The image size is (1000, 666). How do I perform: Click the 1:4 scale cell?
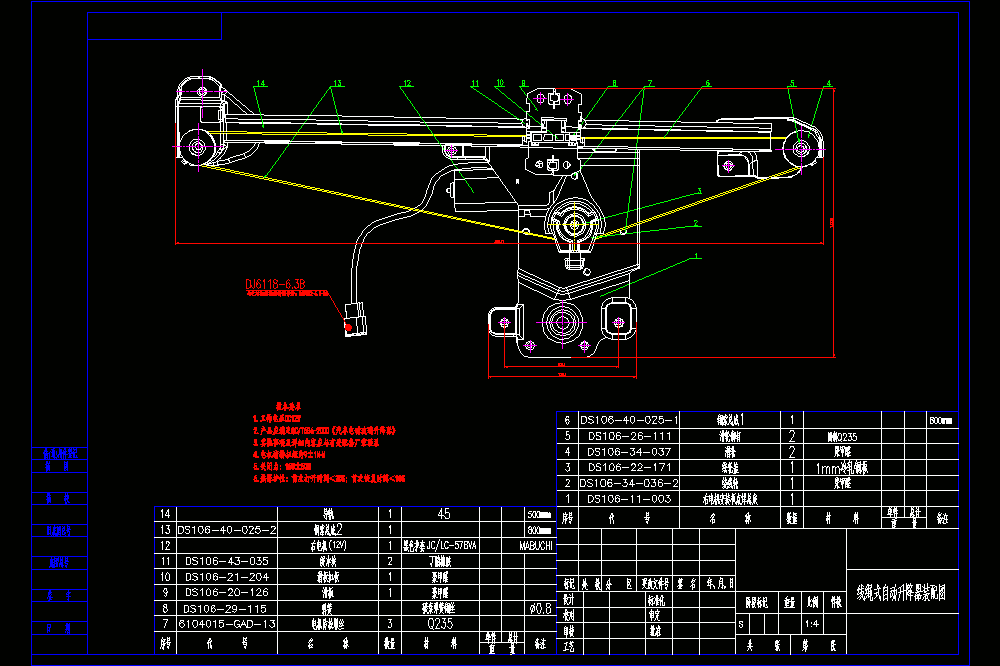click(x=812, y=624)
